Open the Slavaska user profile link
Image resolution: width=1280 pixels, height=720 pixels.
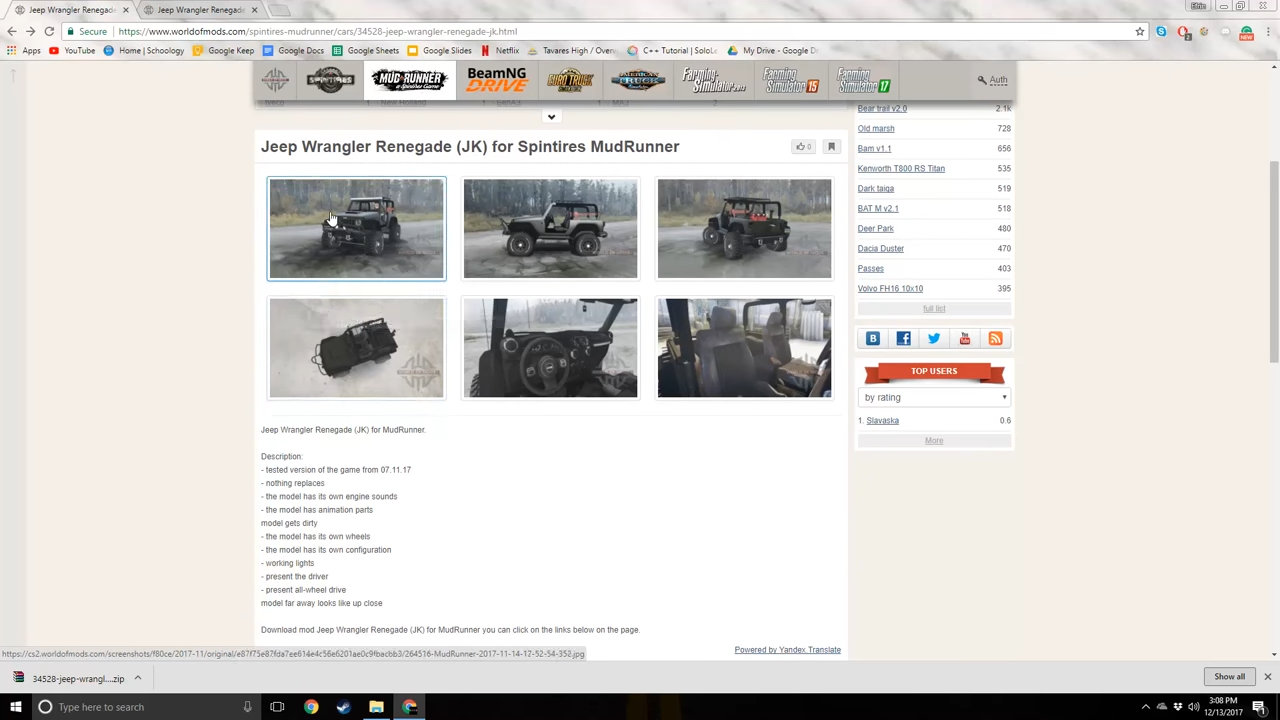tap(882, 420)
